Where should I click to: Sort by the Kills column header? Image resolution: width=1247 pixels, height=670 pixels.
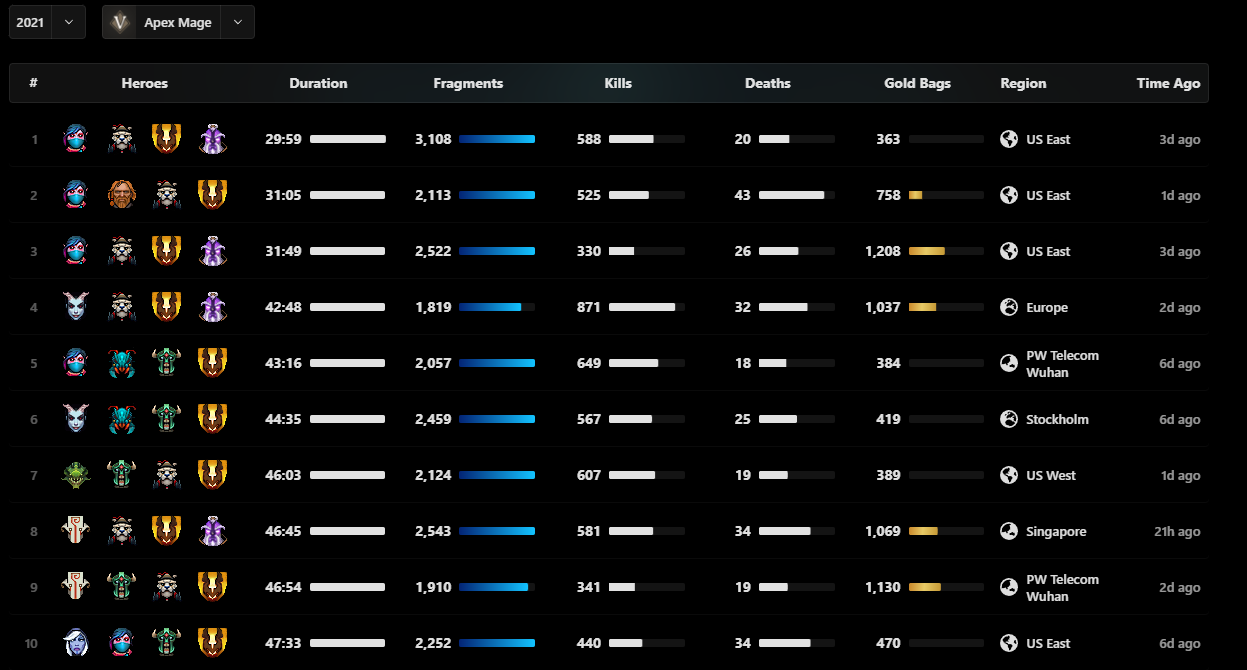tap(618, 83)
